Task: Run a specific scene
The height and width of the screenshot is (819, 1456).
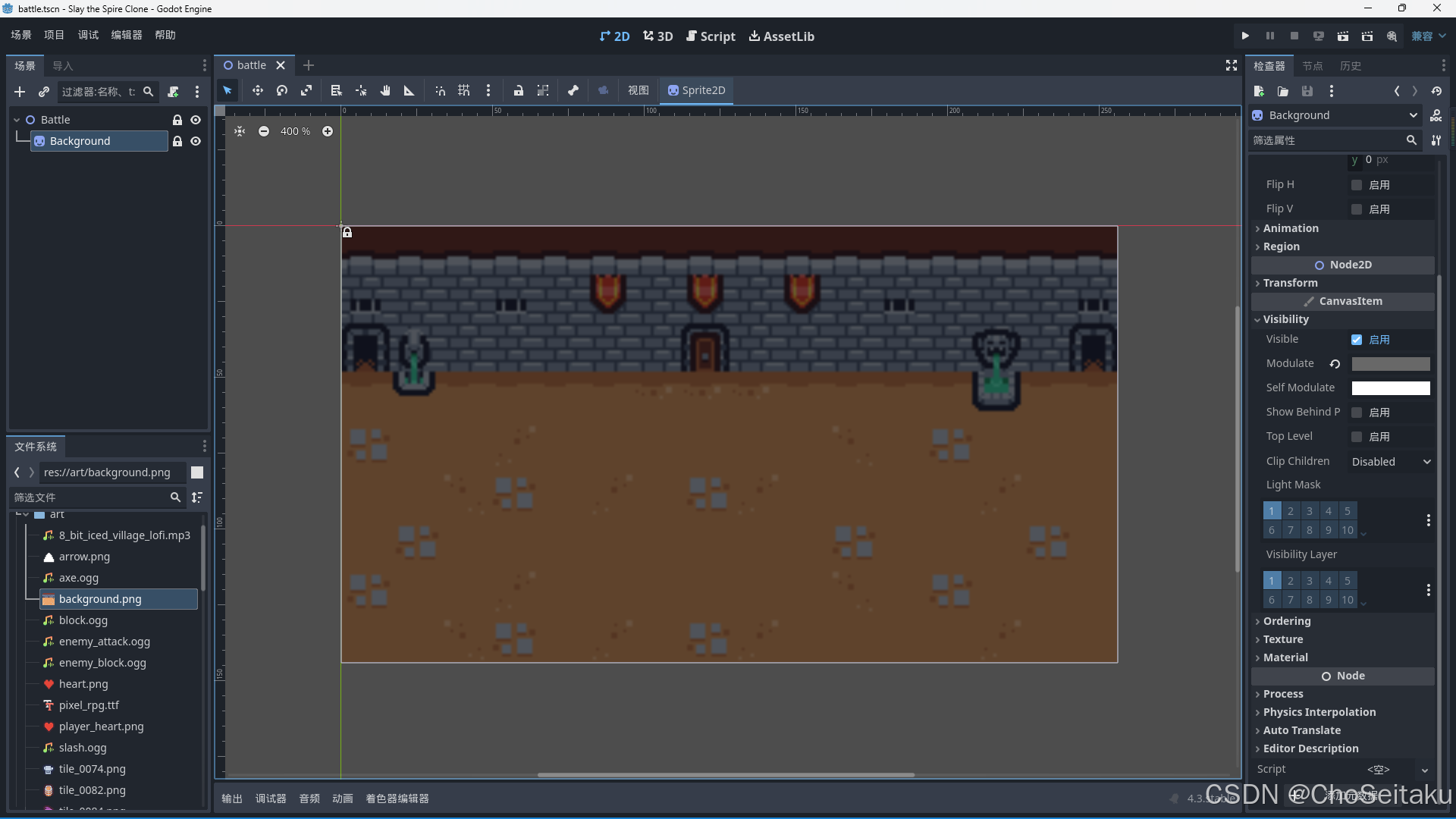Action: pyautogui.click(x=1367, y=36)
